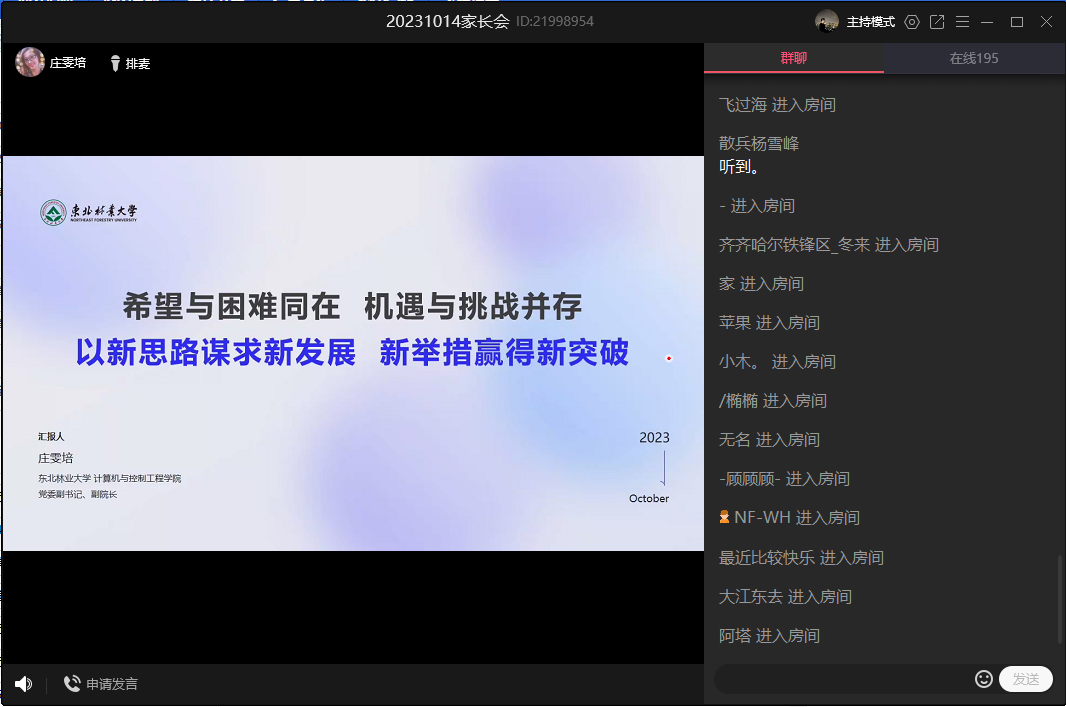The image size is (1066, 707).
Task: Click the NF-WH user badge icon
Action: (724, 517)
